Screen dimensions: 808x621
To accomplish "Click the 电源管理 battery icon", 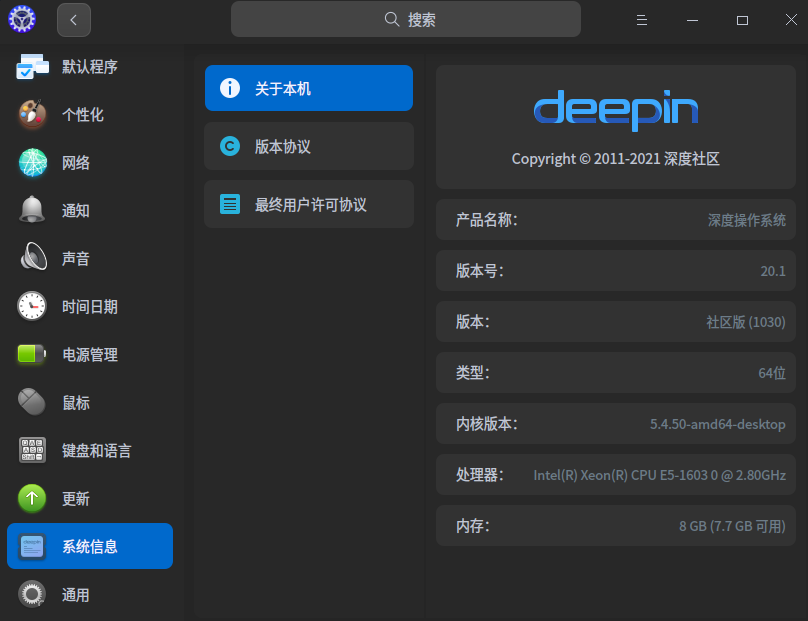I will pos(31,354).
